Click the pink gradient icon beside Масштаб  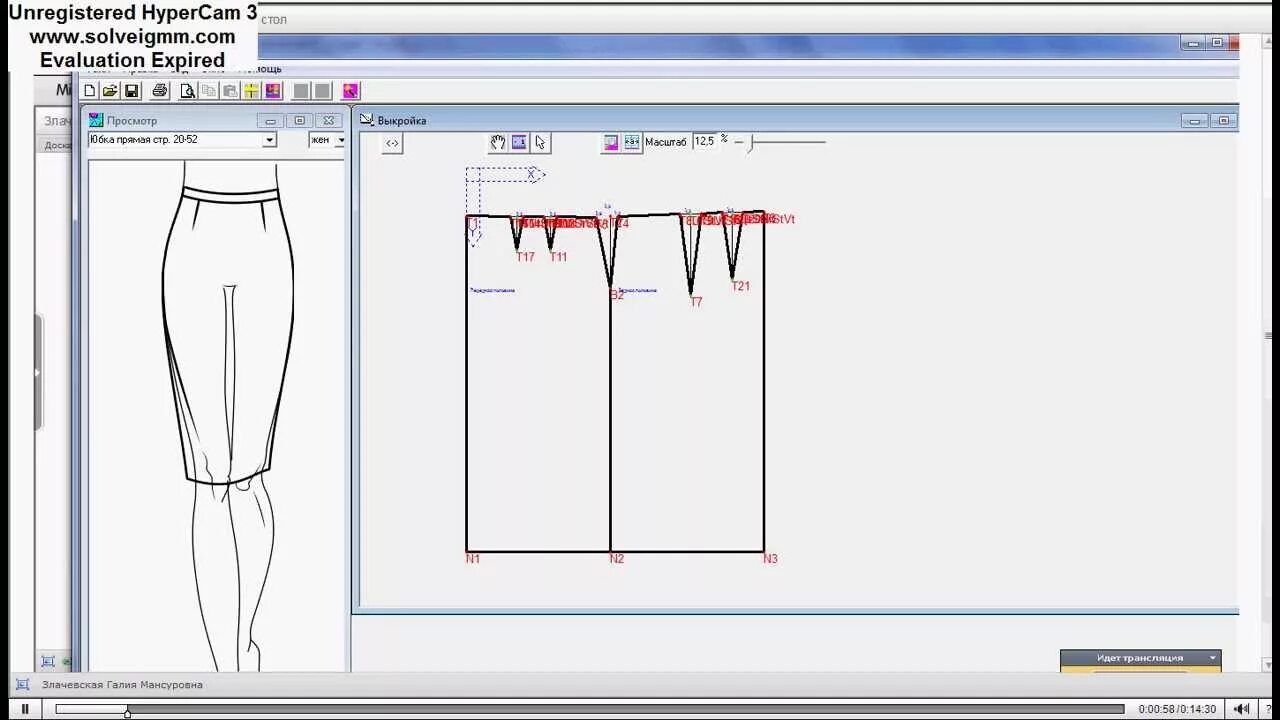[611, 142]
